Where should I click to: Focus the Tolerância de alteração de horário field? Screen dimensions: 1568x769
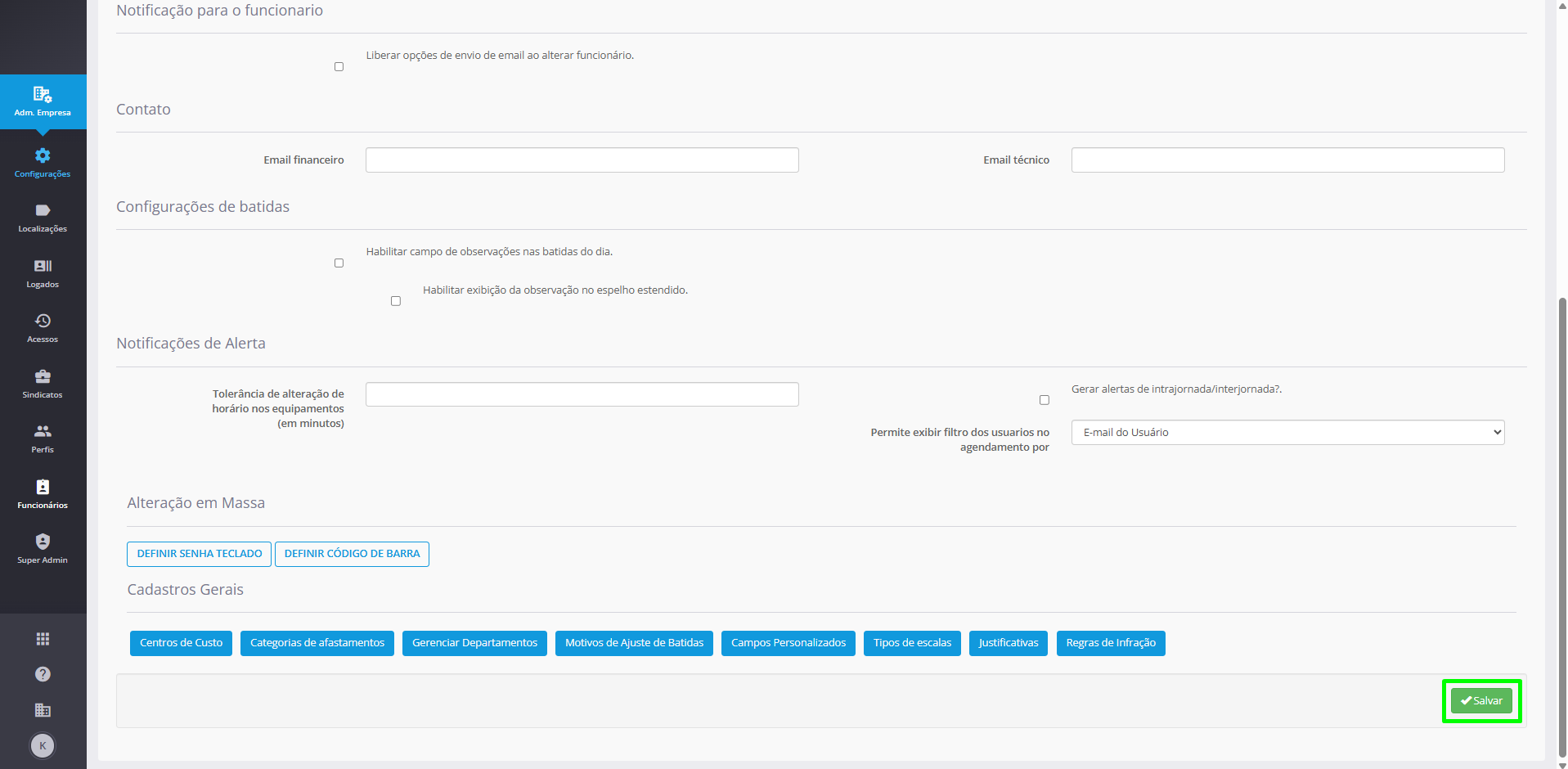[582, 394]
